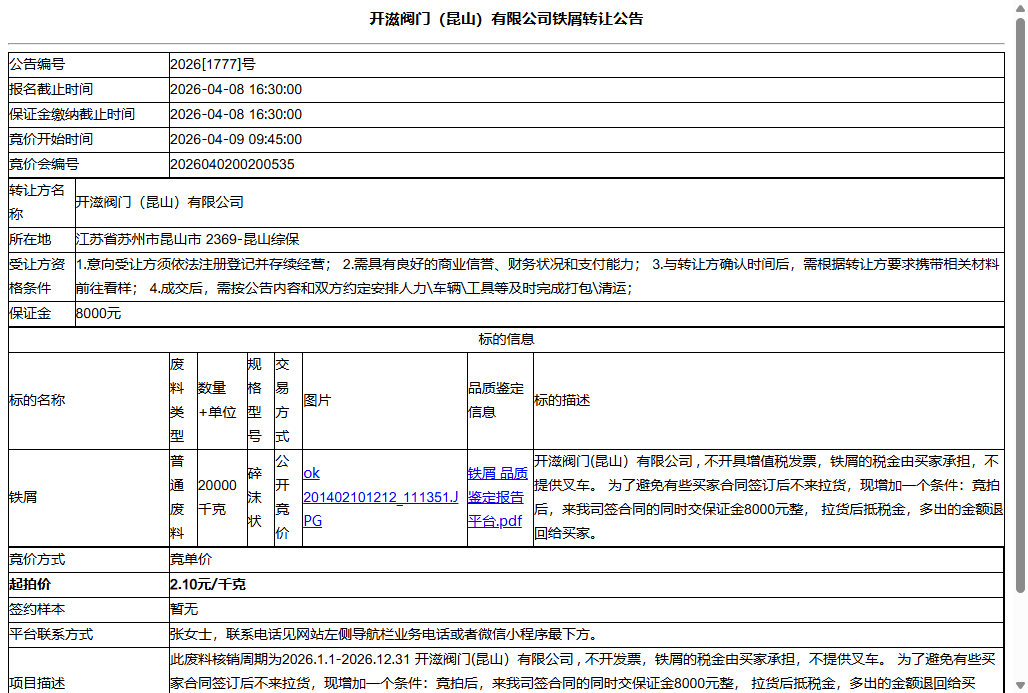
Task: Select the page title 开滋阀门（昆山）有限公司铁屑转让公告
Action: [506, 19]
